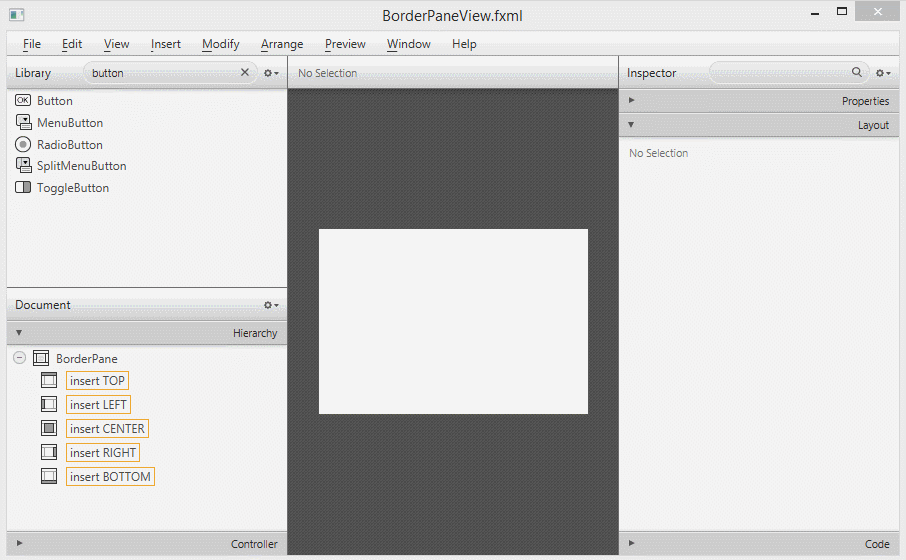
Task: Open the View menu
Action: (116, 44)
